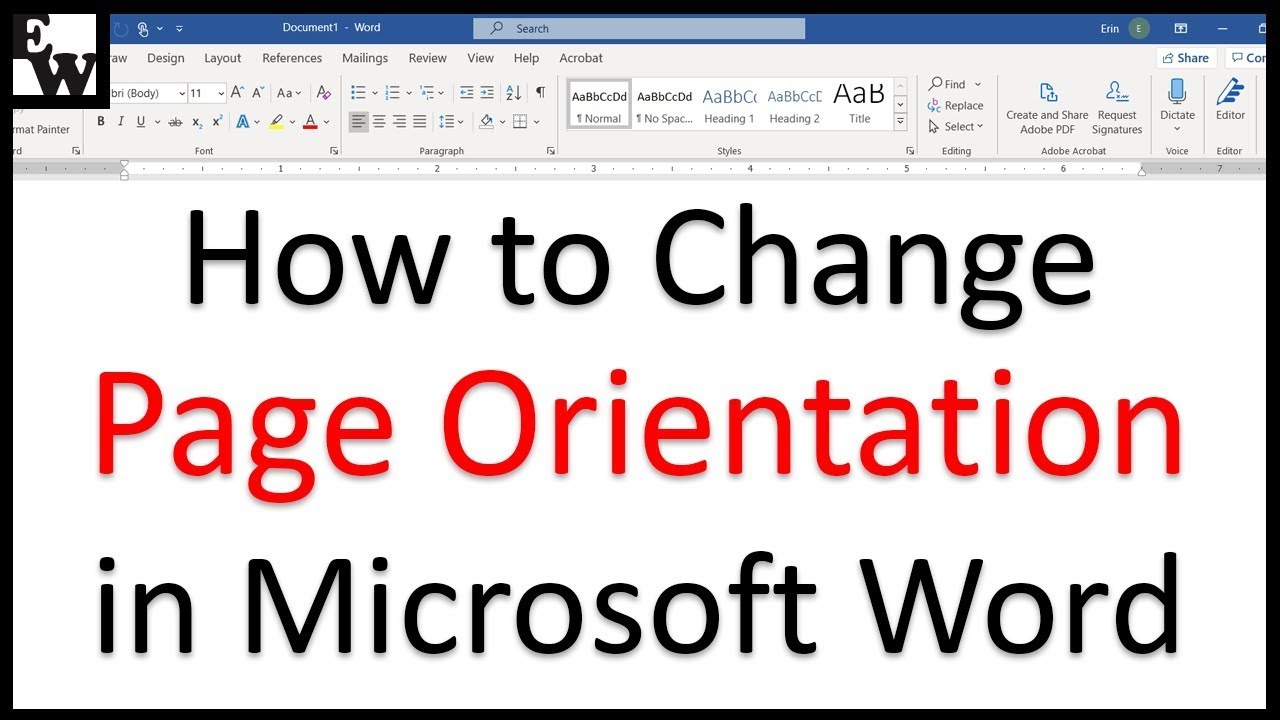Viewport: 1280px width, 720px height.
Task: Open Paragraph dialog launcher
Action: (551, 151)
